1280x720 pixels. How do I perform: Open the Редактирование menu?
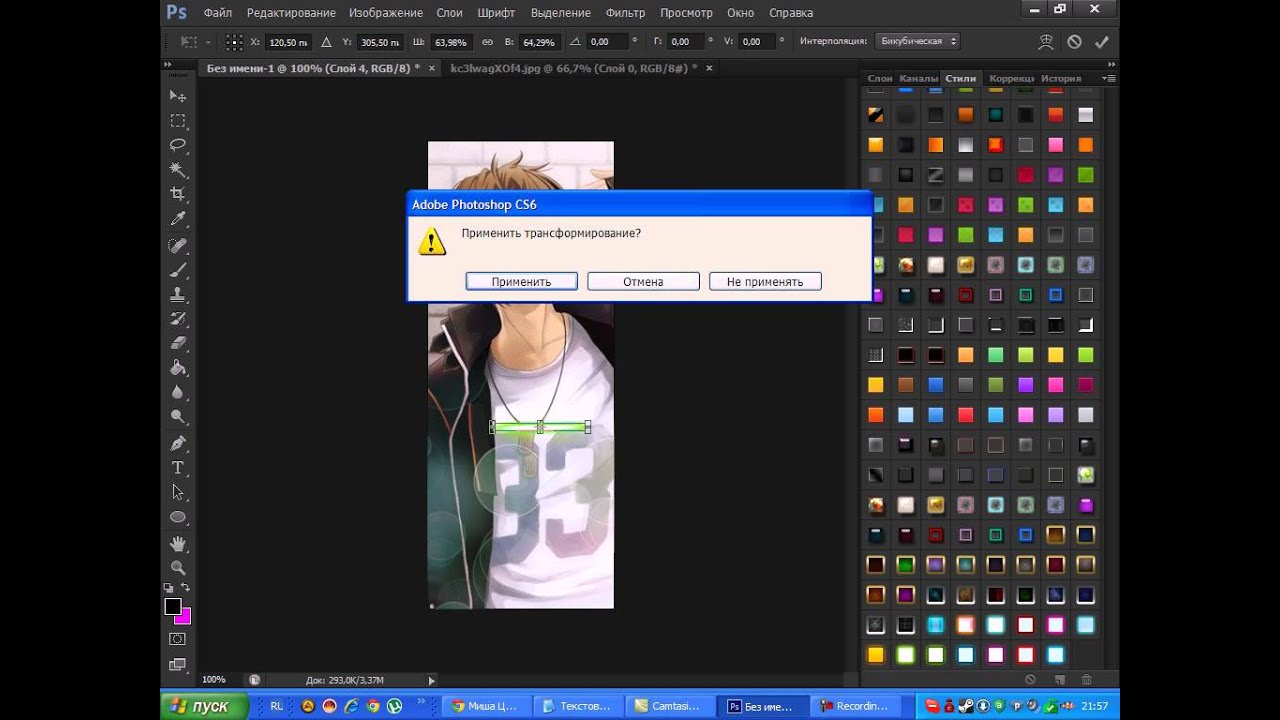click(x=291, y=13)
